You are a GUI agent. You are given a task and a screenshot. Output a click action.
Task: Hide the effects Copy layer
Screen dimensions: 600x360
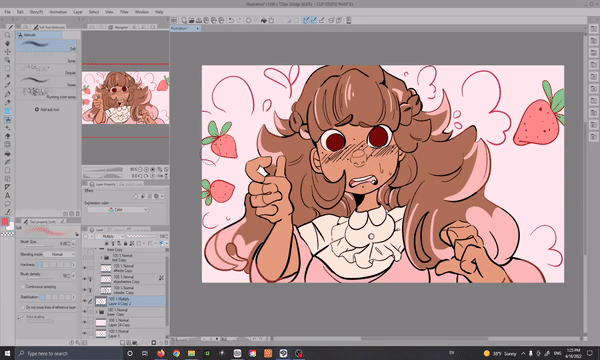point(85,268)
